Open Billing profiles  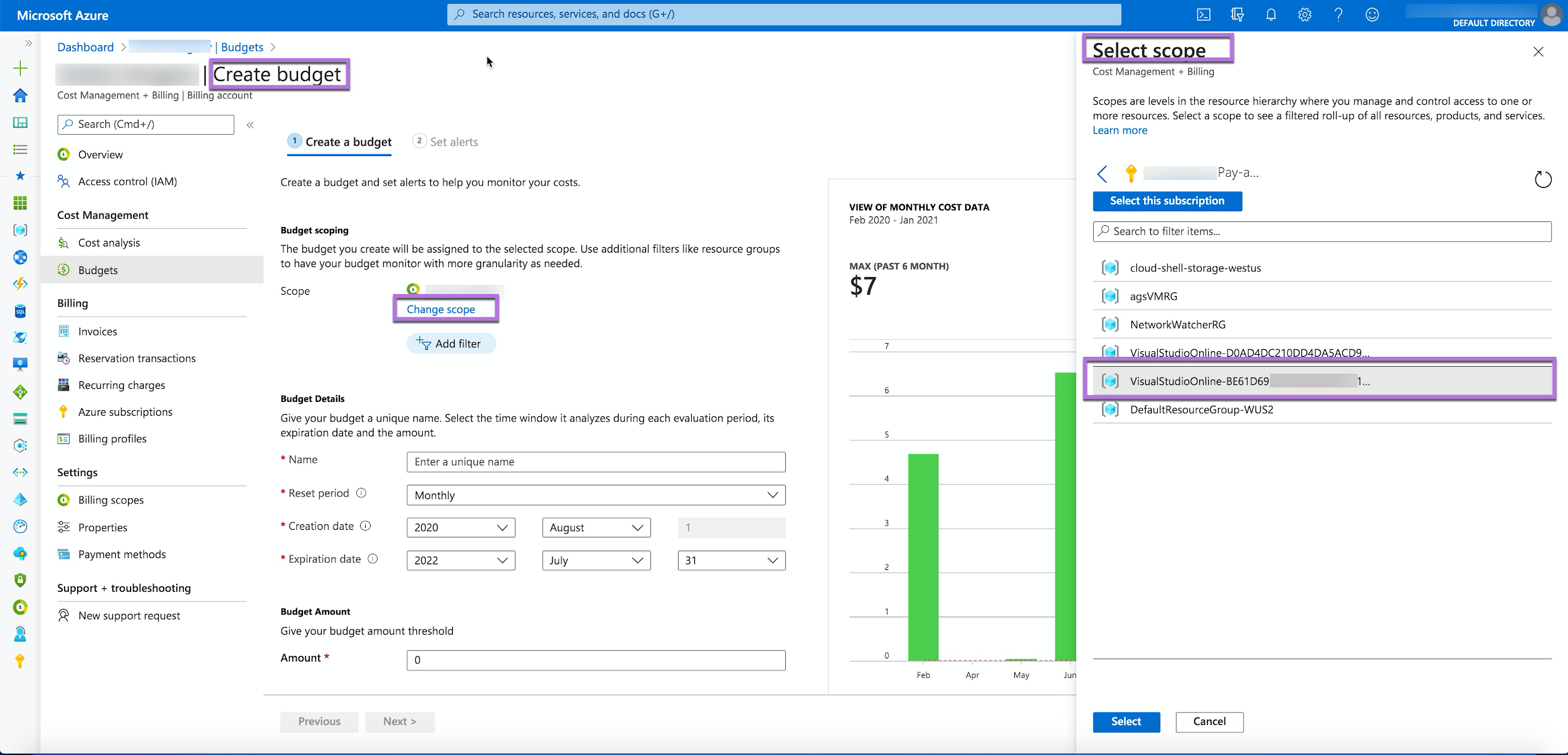(112, 439)
